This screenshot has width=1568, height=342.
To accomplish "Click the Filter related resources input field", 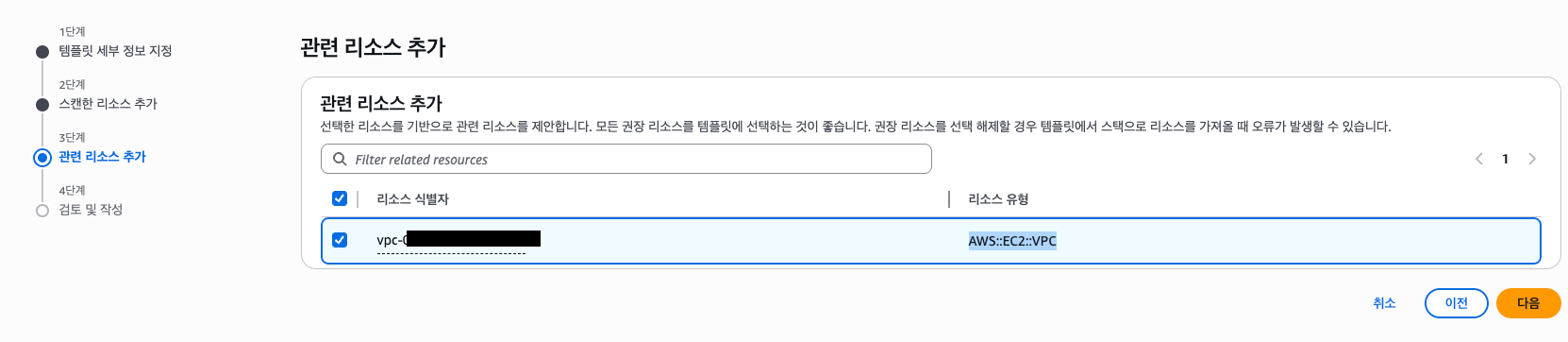I will pyautogui.click(x=626, y=159).
